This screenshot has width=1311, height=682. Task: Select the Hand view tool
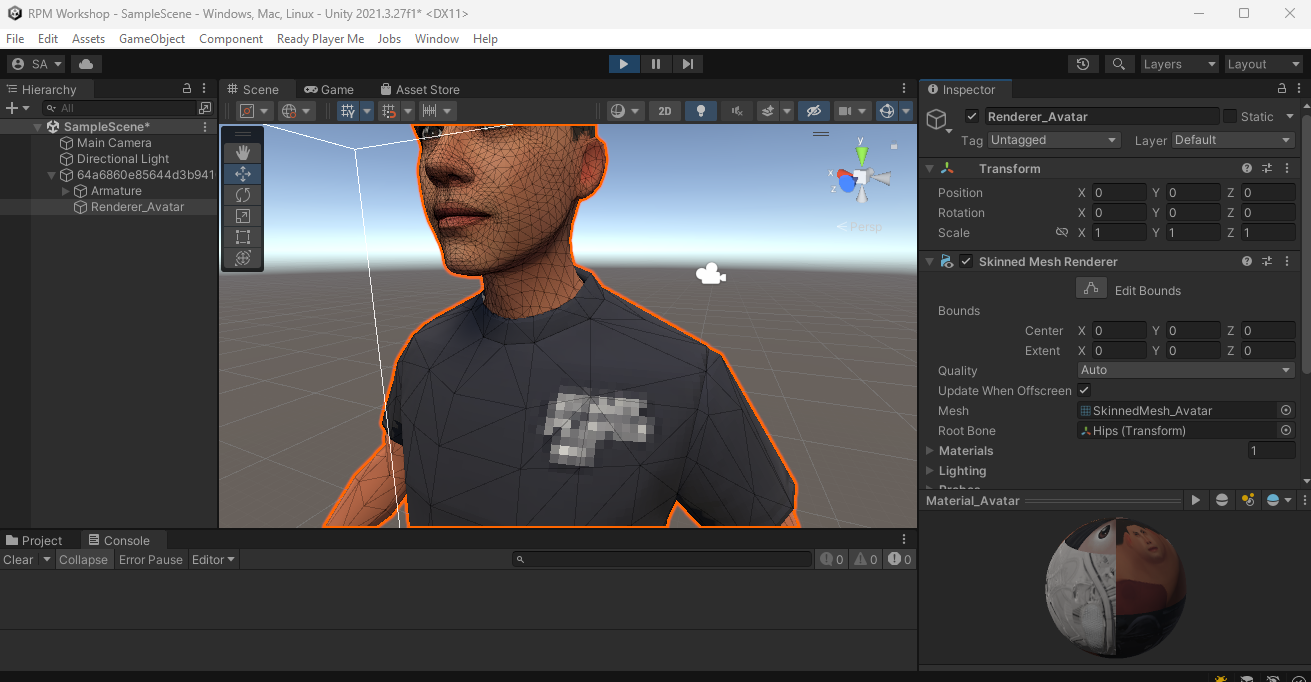pyautogui.click(x=242, y=153)
